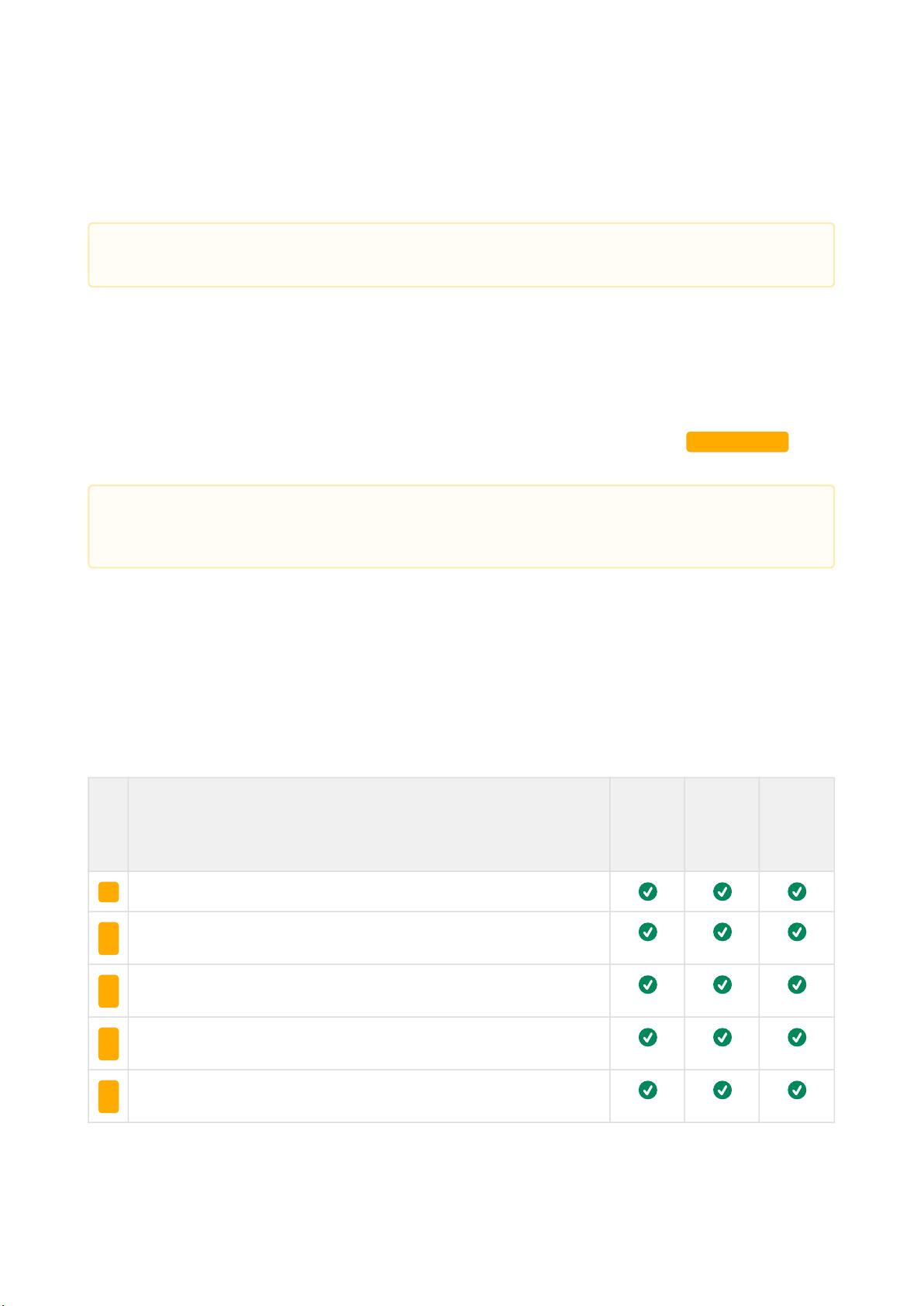Click the orange badge in third table row
Image resolution: width=924 pixels, height=1306 pixels.
109,991
